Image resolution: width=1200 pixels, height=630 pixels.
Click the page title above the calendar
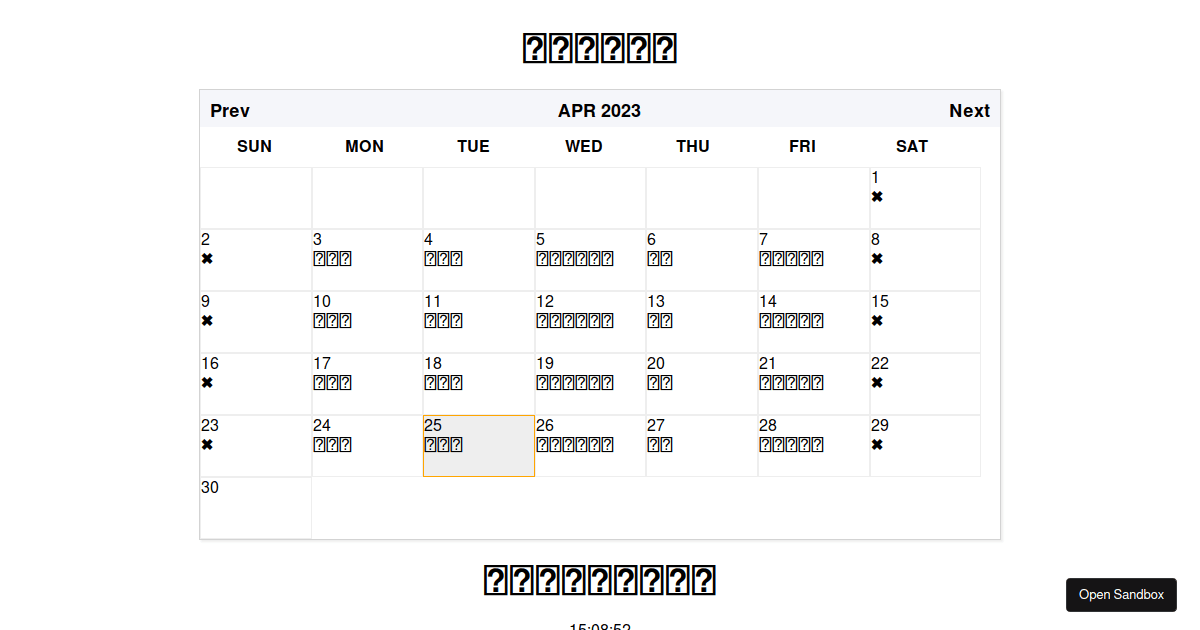(x=599, y=46)
